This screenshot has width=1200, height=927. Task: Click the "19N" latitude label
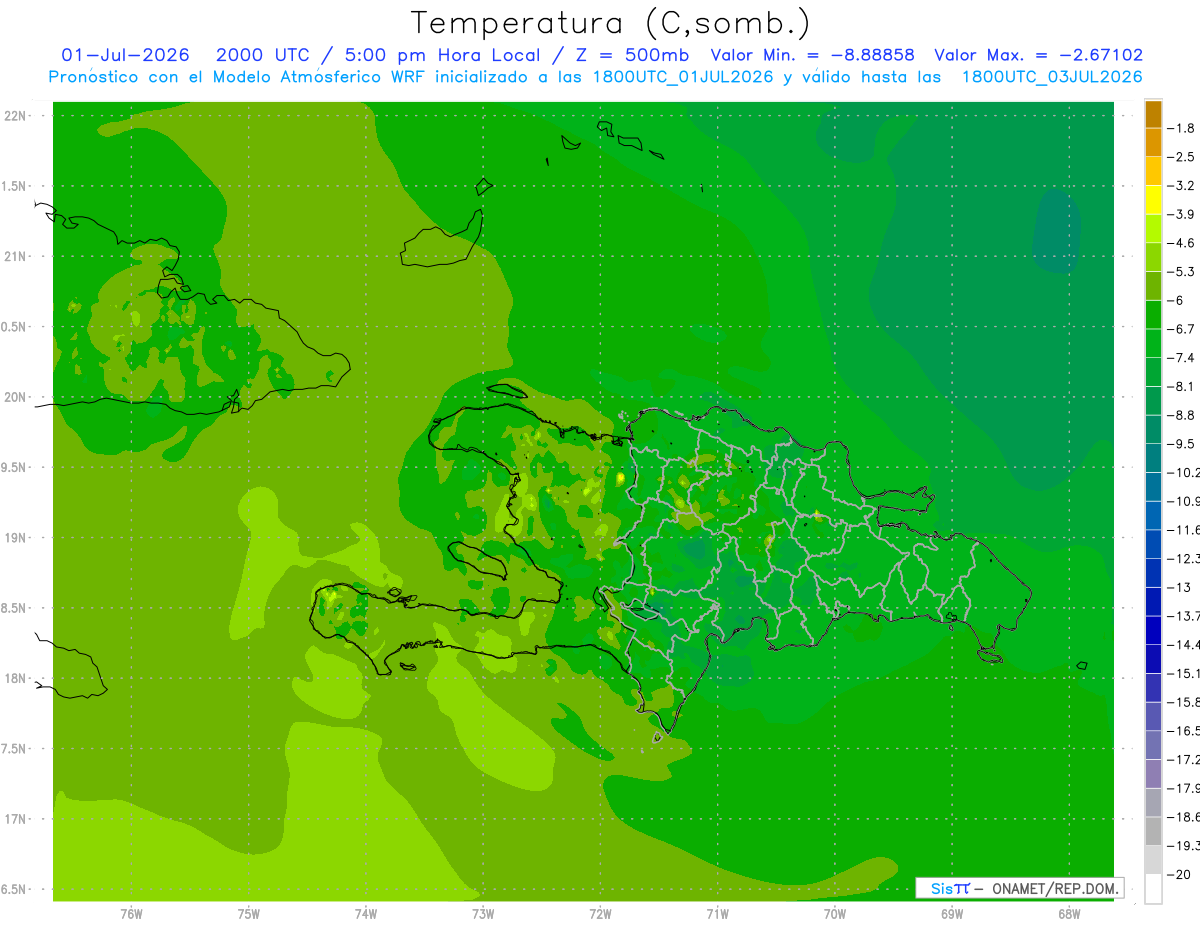pos(15,538)
